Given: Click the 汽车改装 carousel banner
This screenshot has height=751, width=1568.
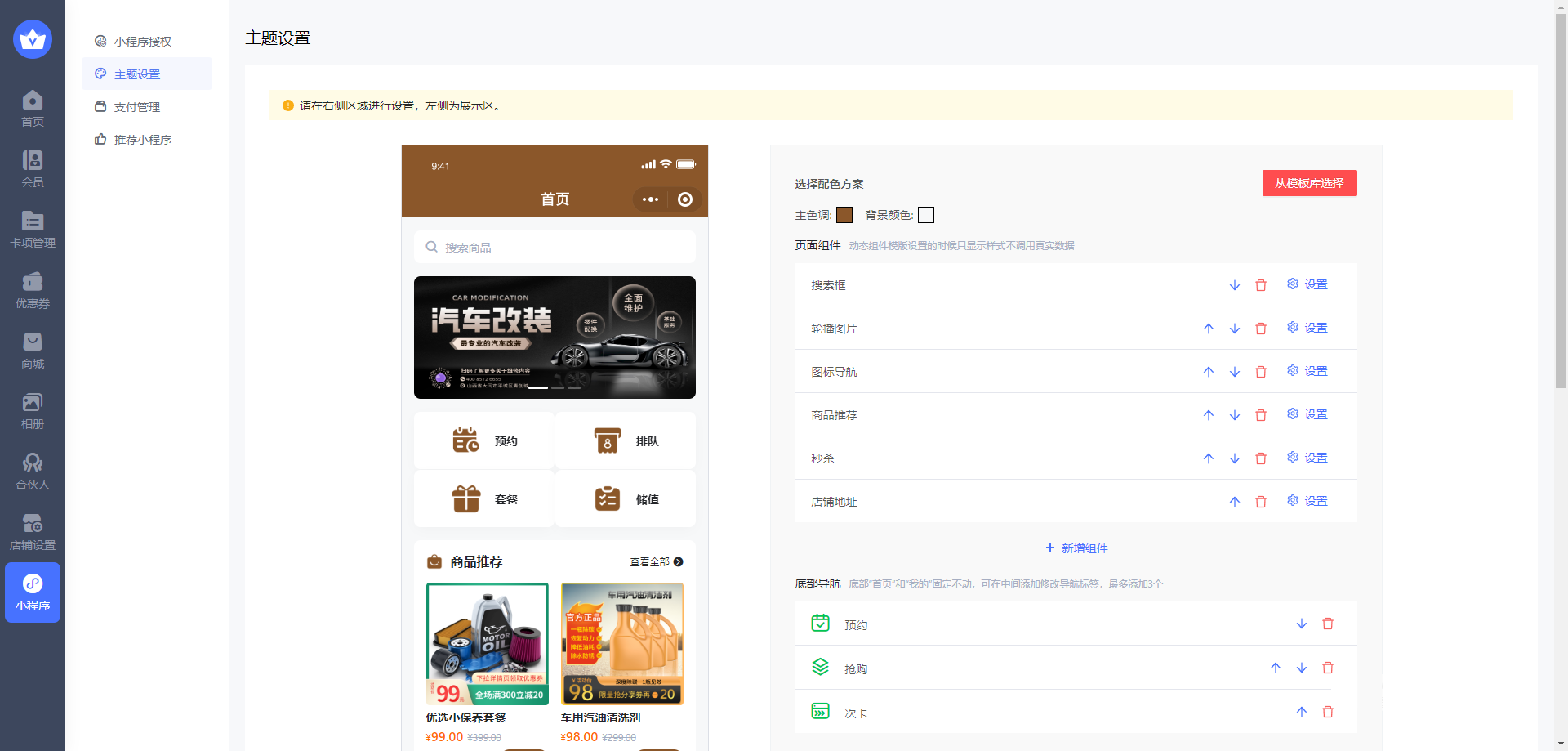Looking at the screenshot, I should [x=555, y=338].
